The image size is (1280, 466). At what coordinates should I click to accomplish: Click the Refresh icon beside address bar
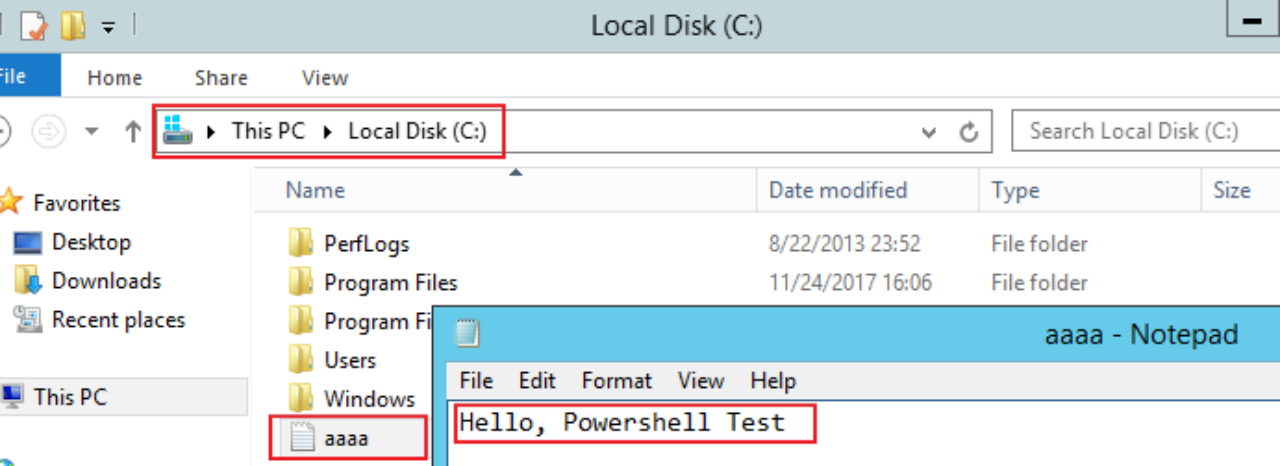tap(967, 131)
